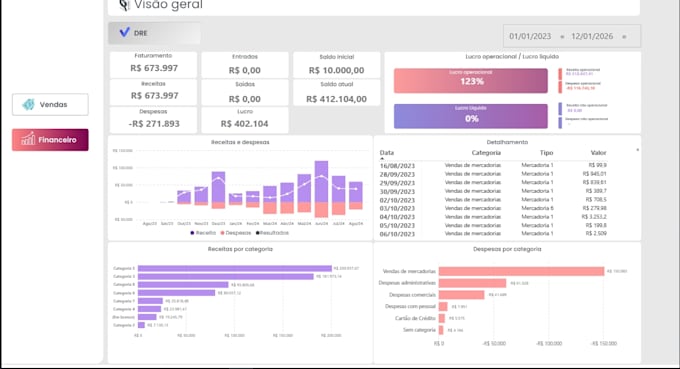Screen dimensions: 680x369
Task: Click the Jun/24 column in revenue chart
Action: (x=321, y=189)
